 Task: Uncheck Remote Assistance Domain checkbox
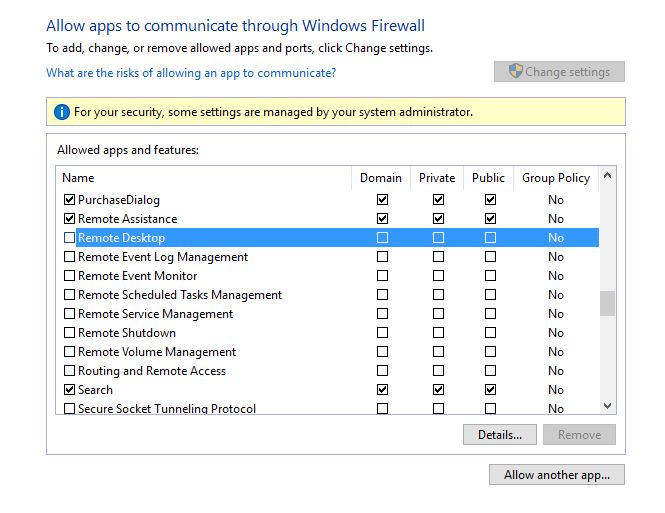click(x=382, y=218)
